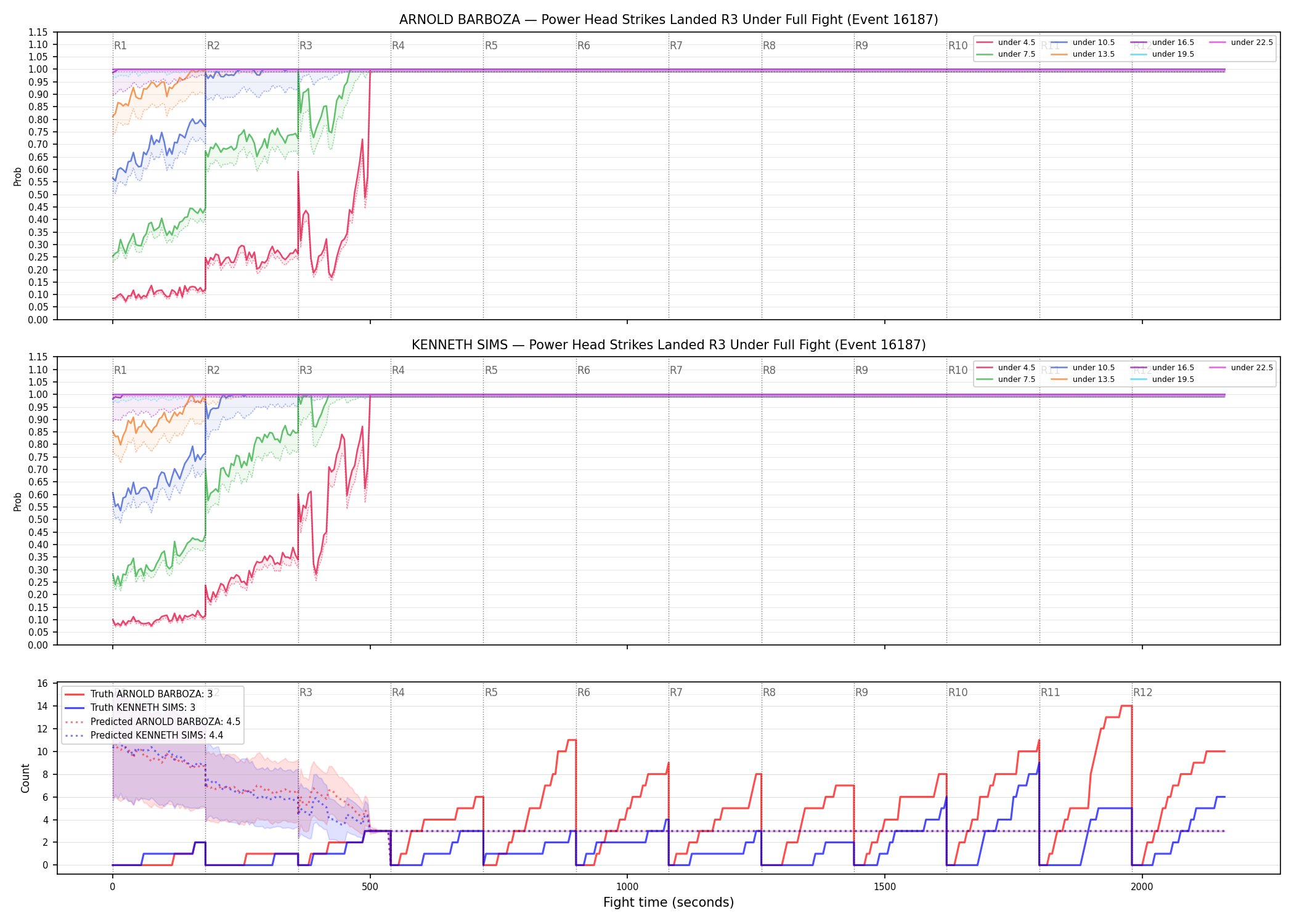Click the 'Fight time (seconds)' axis label
This screenshot has height=924, width=1294.
669,902
